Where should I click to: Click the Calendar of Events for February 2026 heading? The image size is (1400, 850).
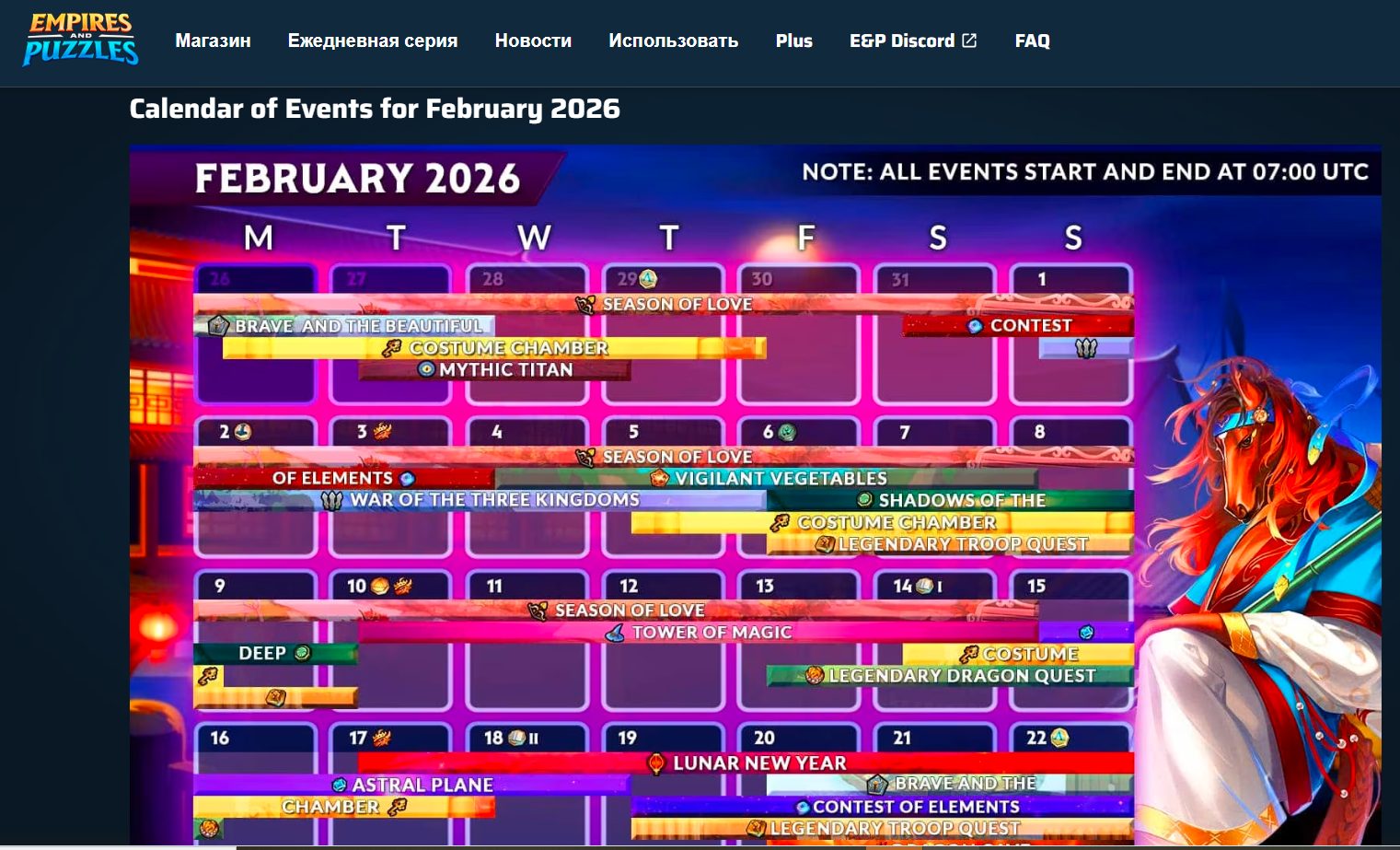point(375,109)
